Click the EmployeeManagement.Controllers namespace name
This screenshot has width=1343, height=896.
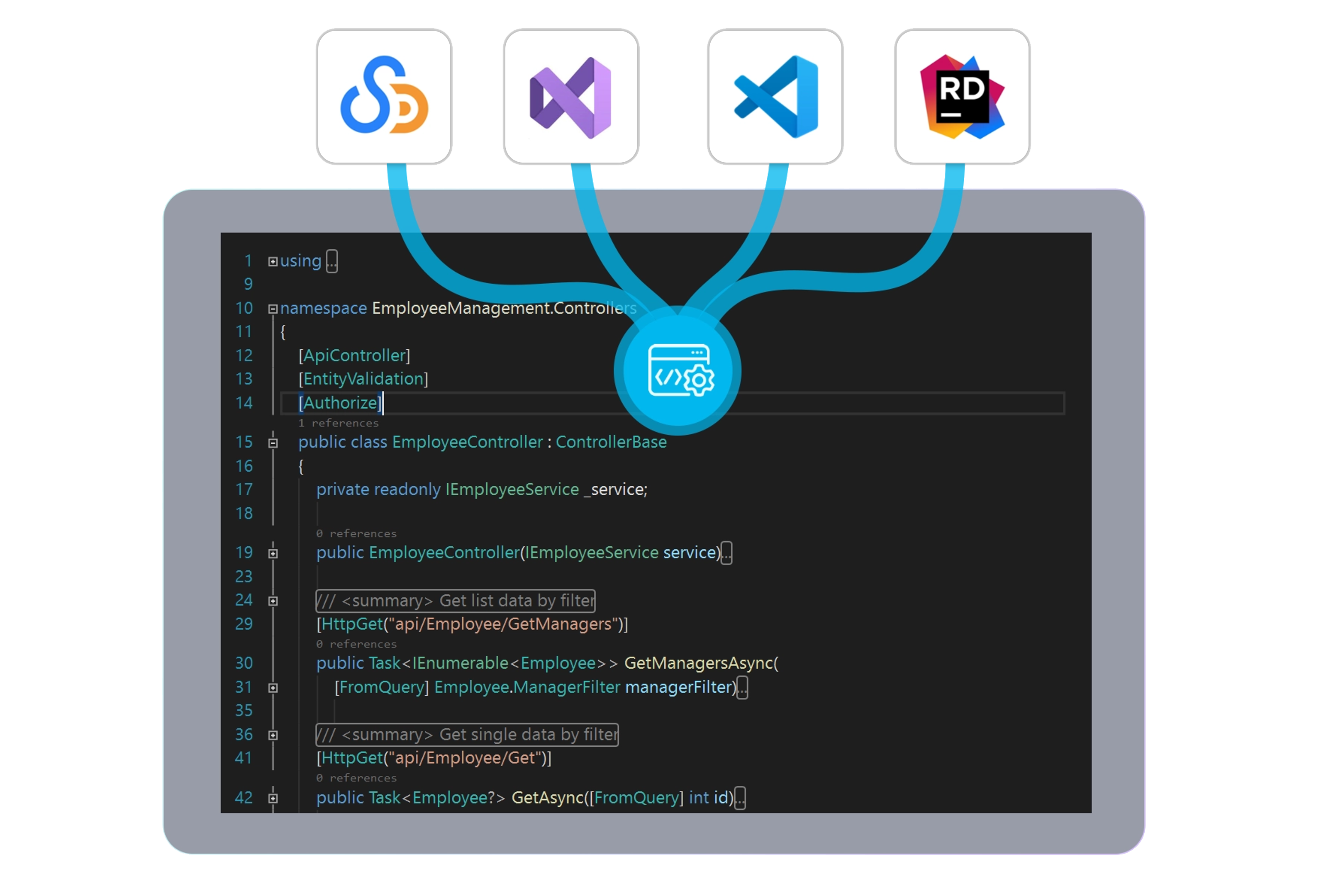tap(504, 309)
